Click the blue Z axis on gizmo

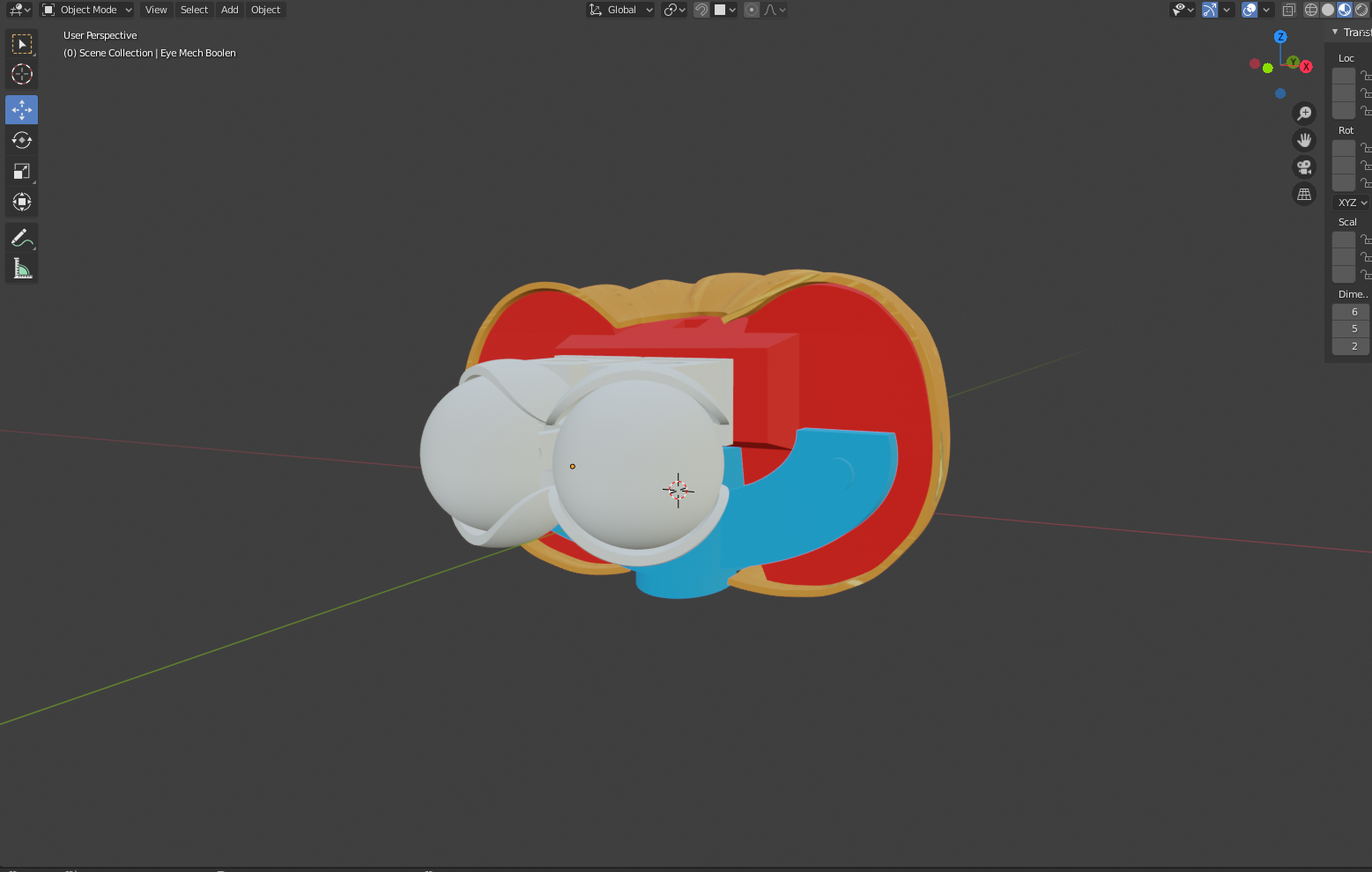pos(1280,37)
